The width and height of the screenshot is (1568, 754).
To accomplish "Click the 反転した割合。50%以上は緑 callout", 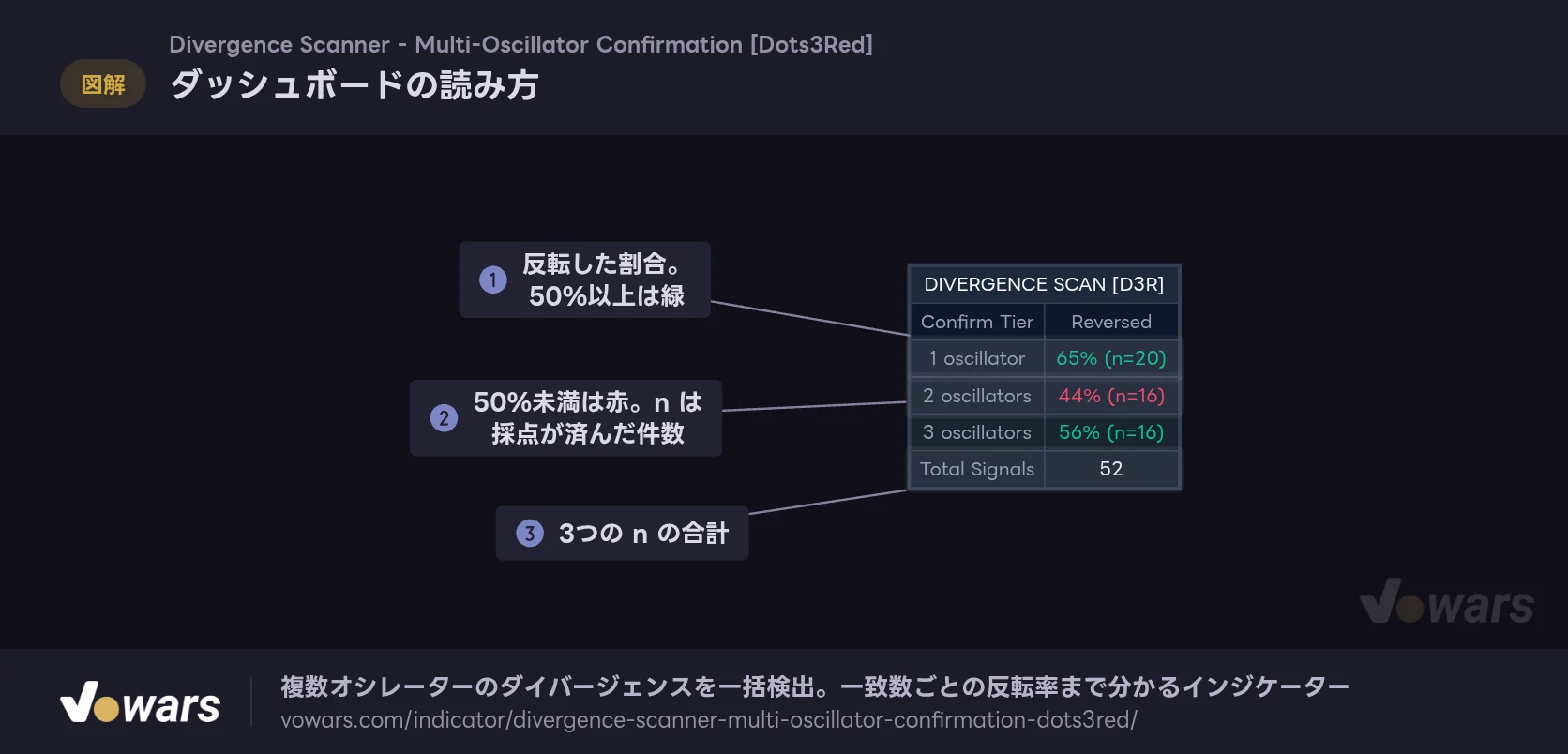I will pos(585,279).
